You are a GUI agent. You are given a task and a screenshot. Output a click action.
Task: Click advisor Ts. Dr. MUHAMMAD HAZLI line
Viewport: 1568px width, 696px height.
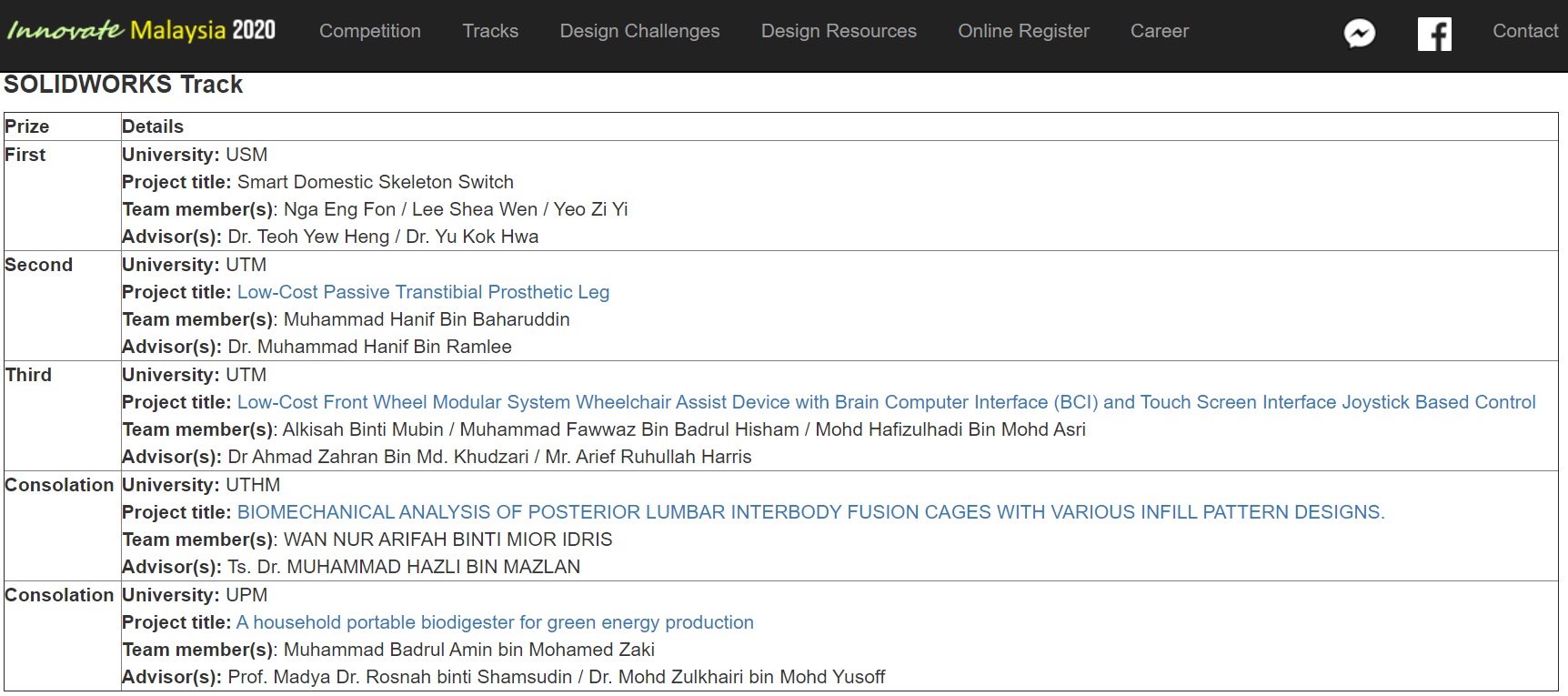351,567
